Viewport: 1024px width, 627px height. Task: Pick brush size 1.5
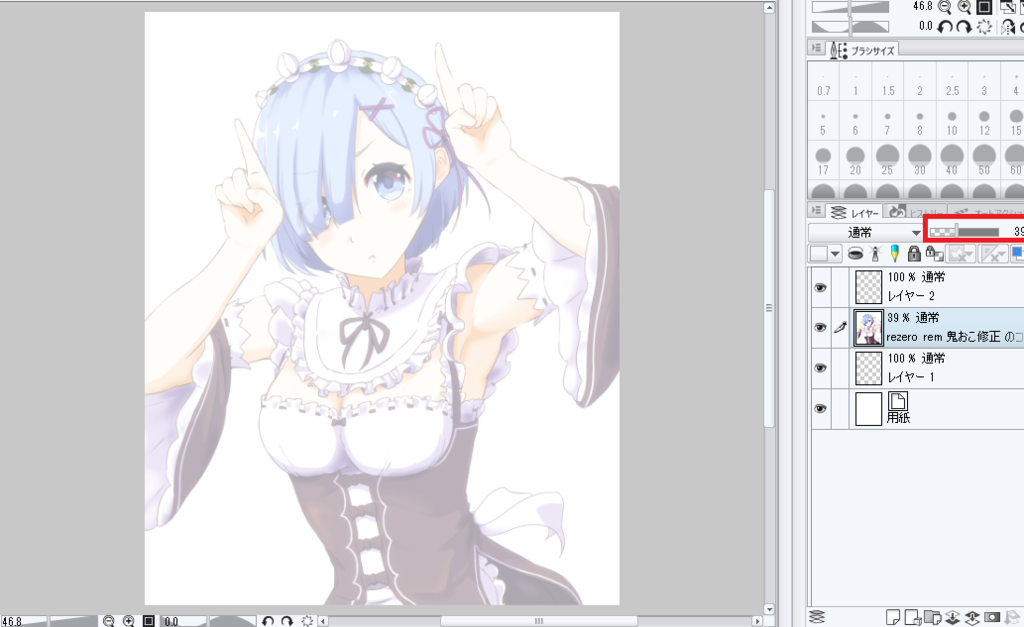point(888,81)
